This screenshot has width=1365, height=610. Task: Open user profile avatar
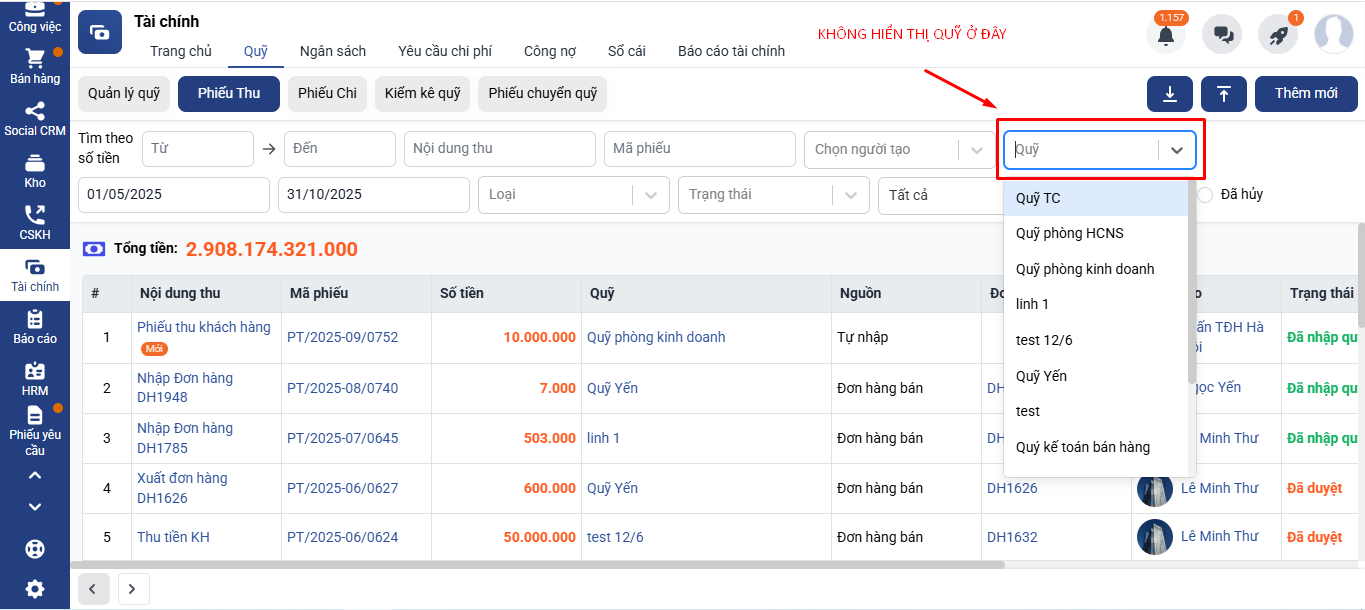coord(1333,35)
